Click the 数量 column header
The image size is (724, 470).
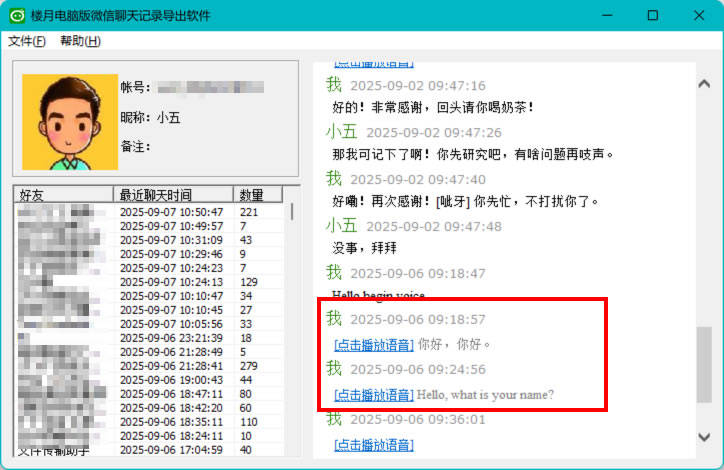[258, 194]
